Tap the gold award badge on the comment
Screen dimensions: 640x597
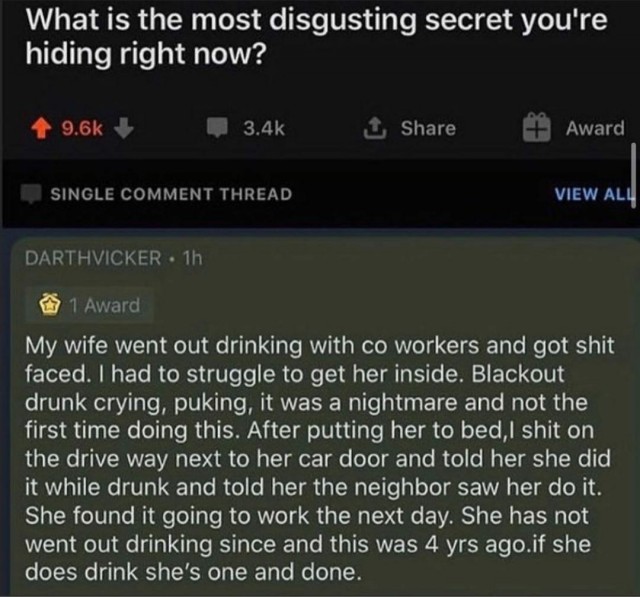click(49, 305)
